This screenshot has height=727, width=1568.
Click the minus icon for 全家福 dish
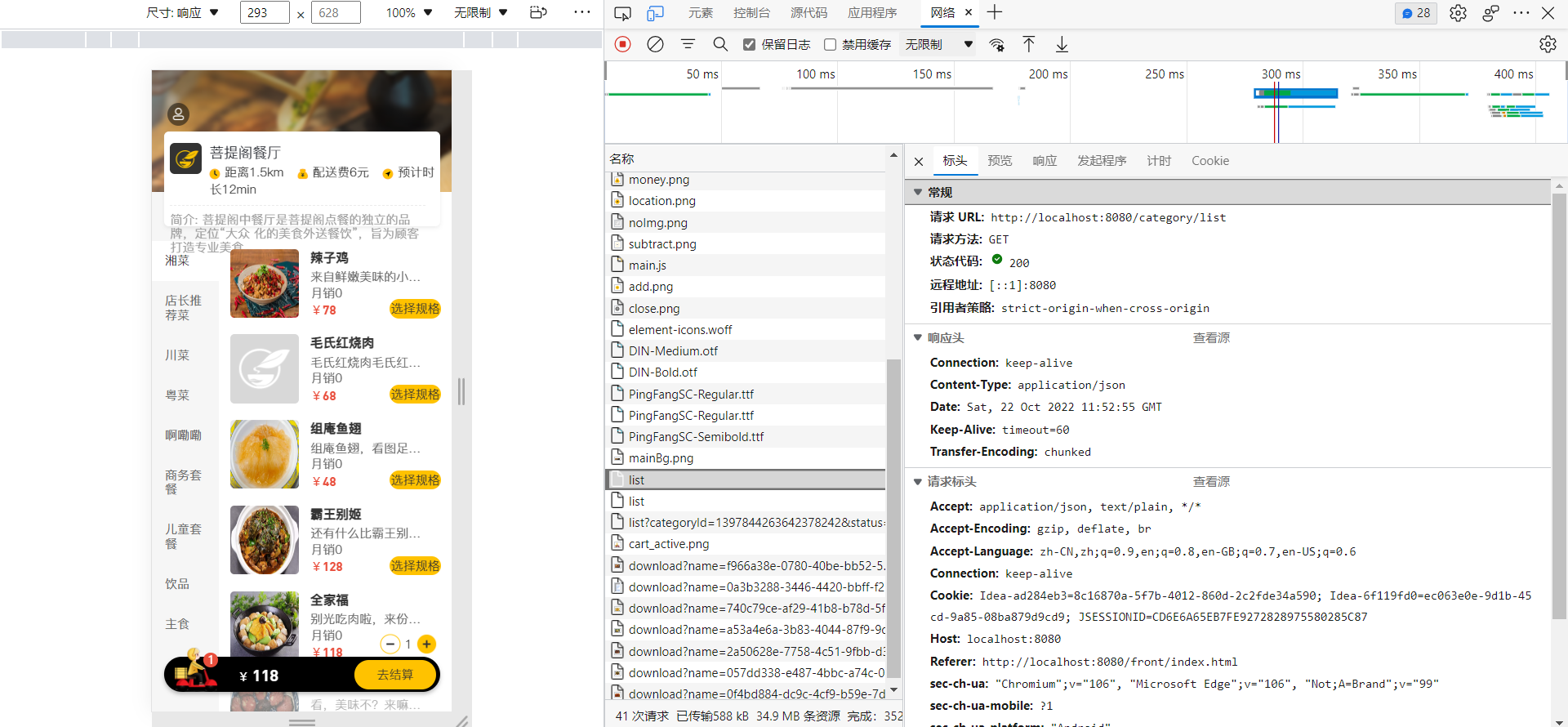(x=390, y=644)
